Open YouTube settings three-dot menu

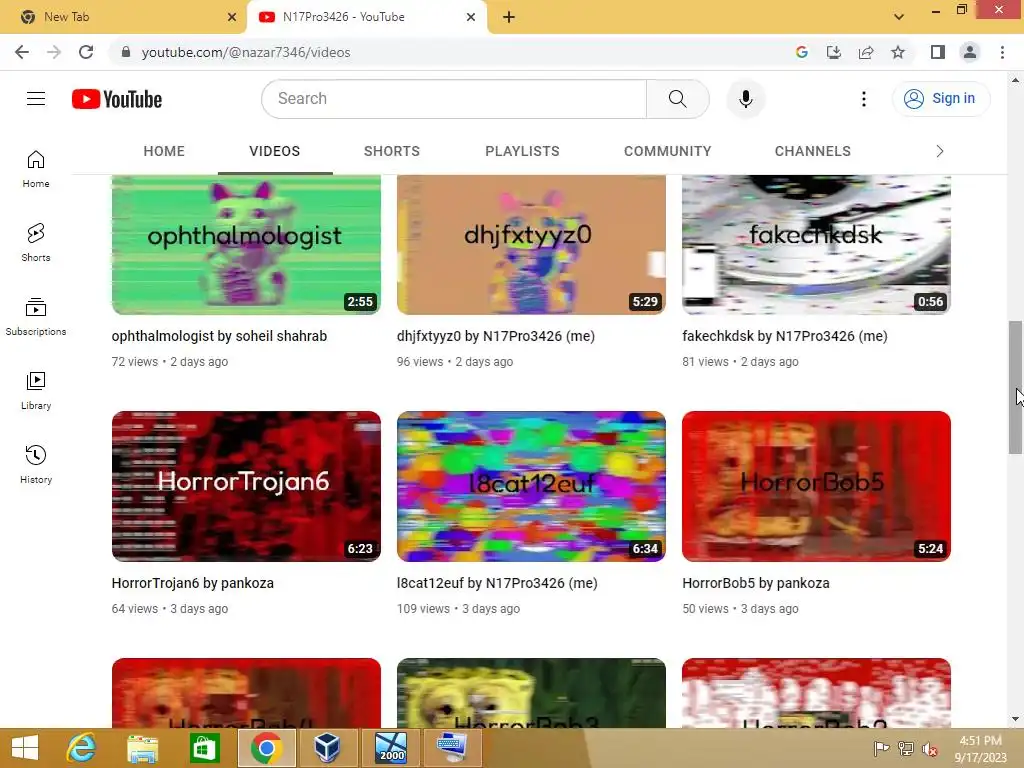click(863, 99)
